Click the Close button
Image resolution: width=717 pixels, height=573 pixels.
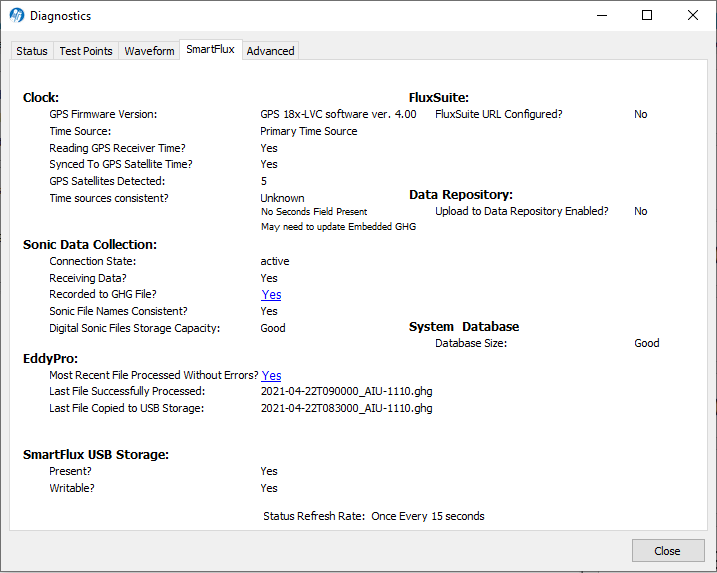[x=668, y=551]
